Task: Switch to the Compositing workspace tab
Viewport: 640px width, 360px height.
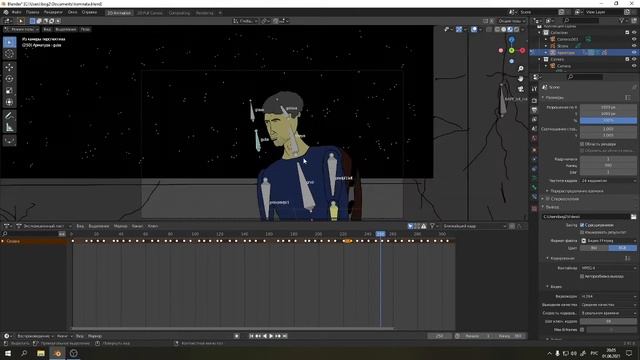Action: (x=179, y=13)
